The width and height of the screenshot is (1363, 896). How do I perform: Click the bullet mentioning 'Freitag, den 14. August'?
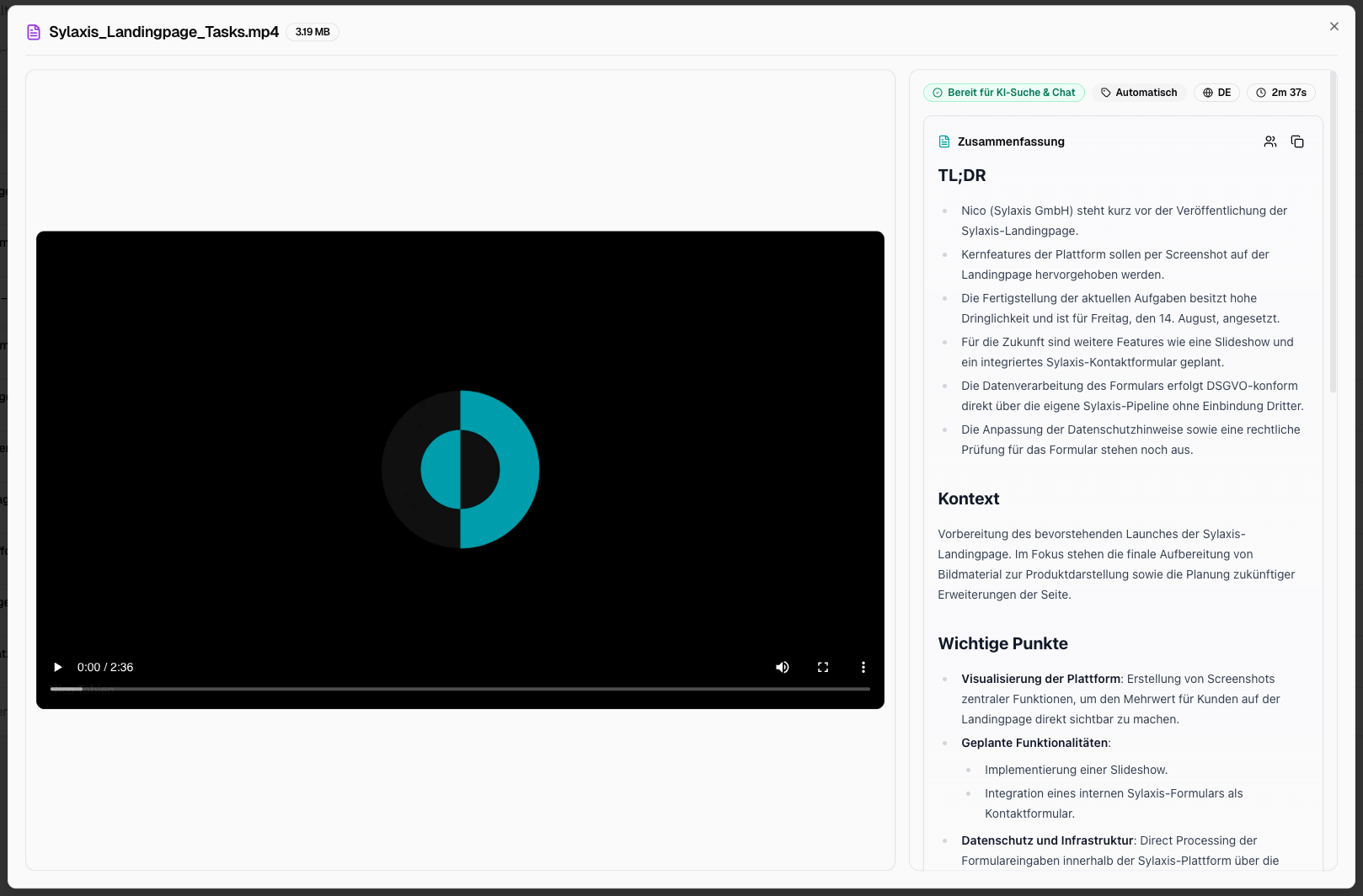[1120, 308]
